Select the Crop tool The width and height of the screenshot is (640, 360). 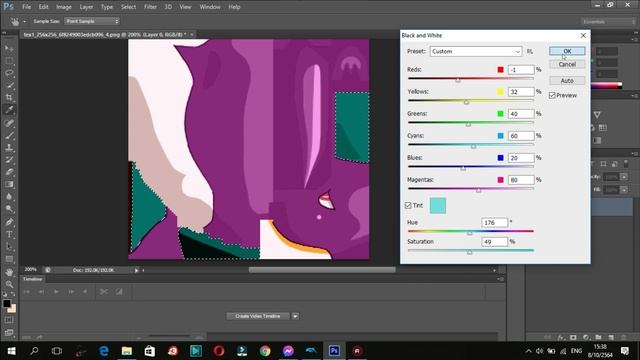coord(9,98)
